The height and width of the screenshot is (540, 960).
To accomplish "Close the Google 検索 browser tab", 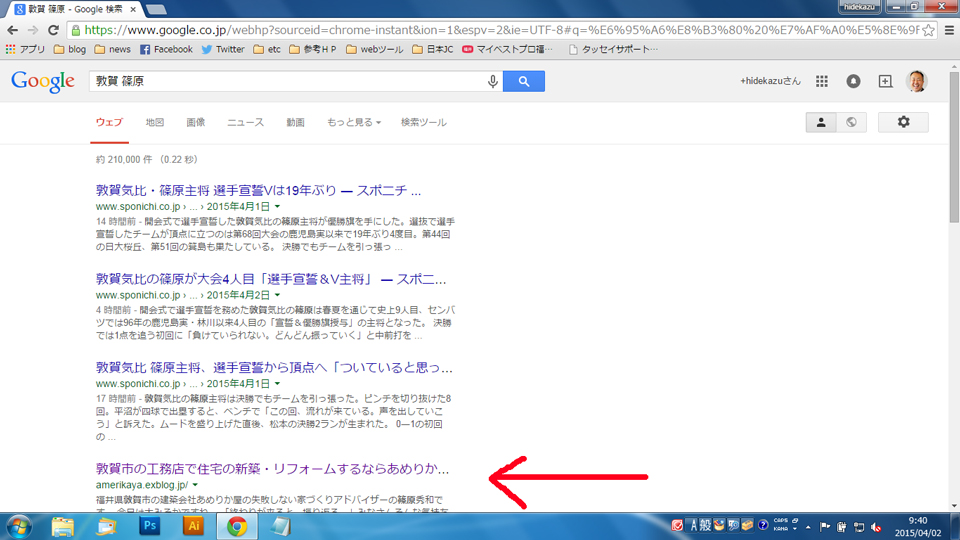I will click(x=133, y=9).
